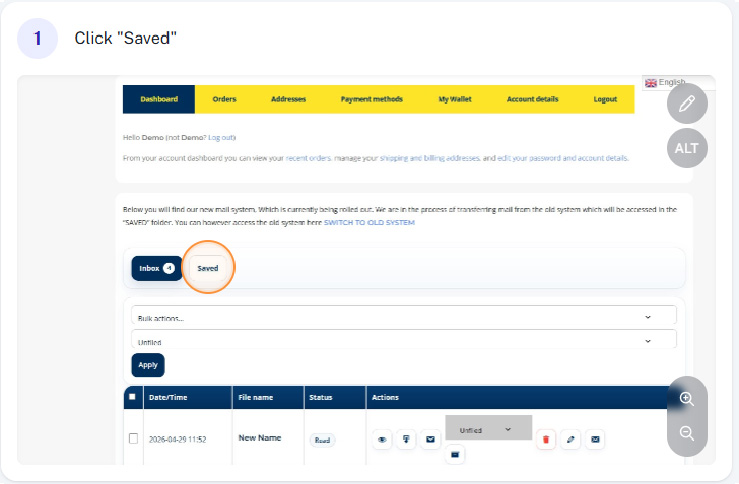The height and width of the screenshot is (484, 739).
Task: Click the SWITCH TO OLD SYSTEM link
Action: (x=370, y=222)
